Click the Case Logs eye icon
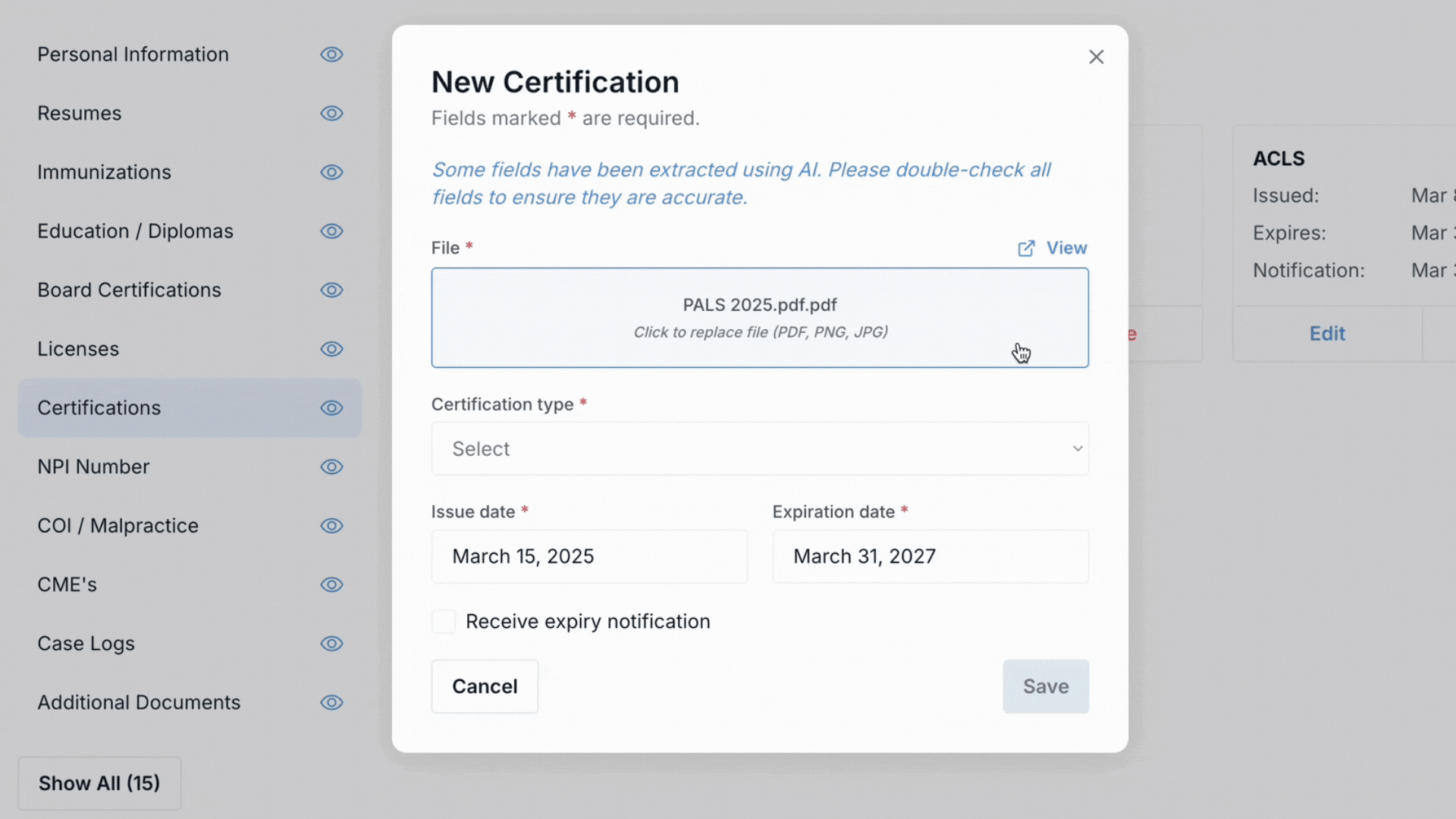1456x819 pixels. tap(331, 644)
